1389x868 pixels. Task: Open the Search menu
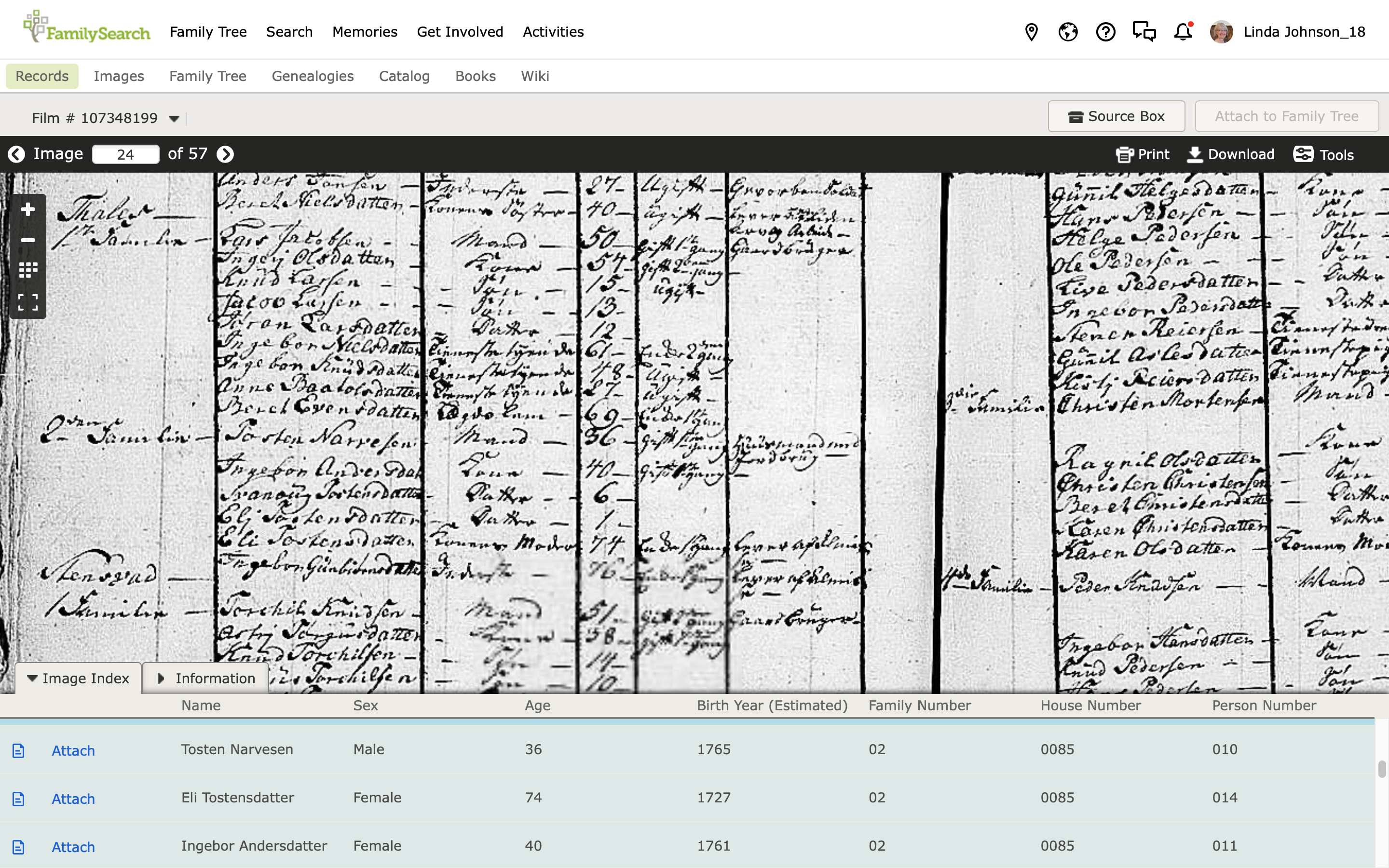point(289,31)
